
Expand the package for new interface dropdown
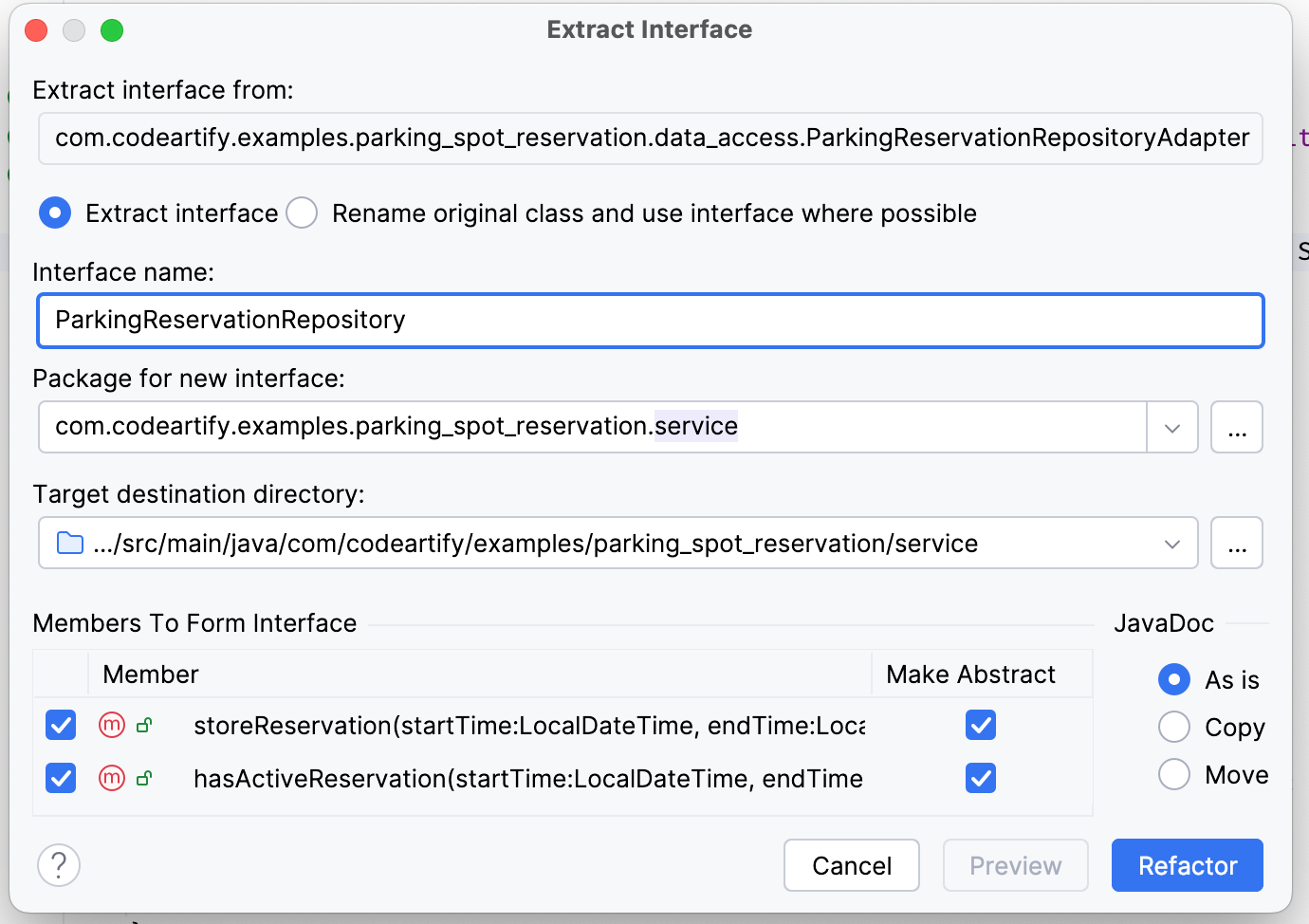pos(1172,428)
